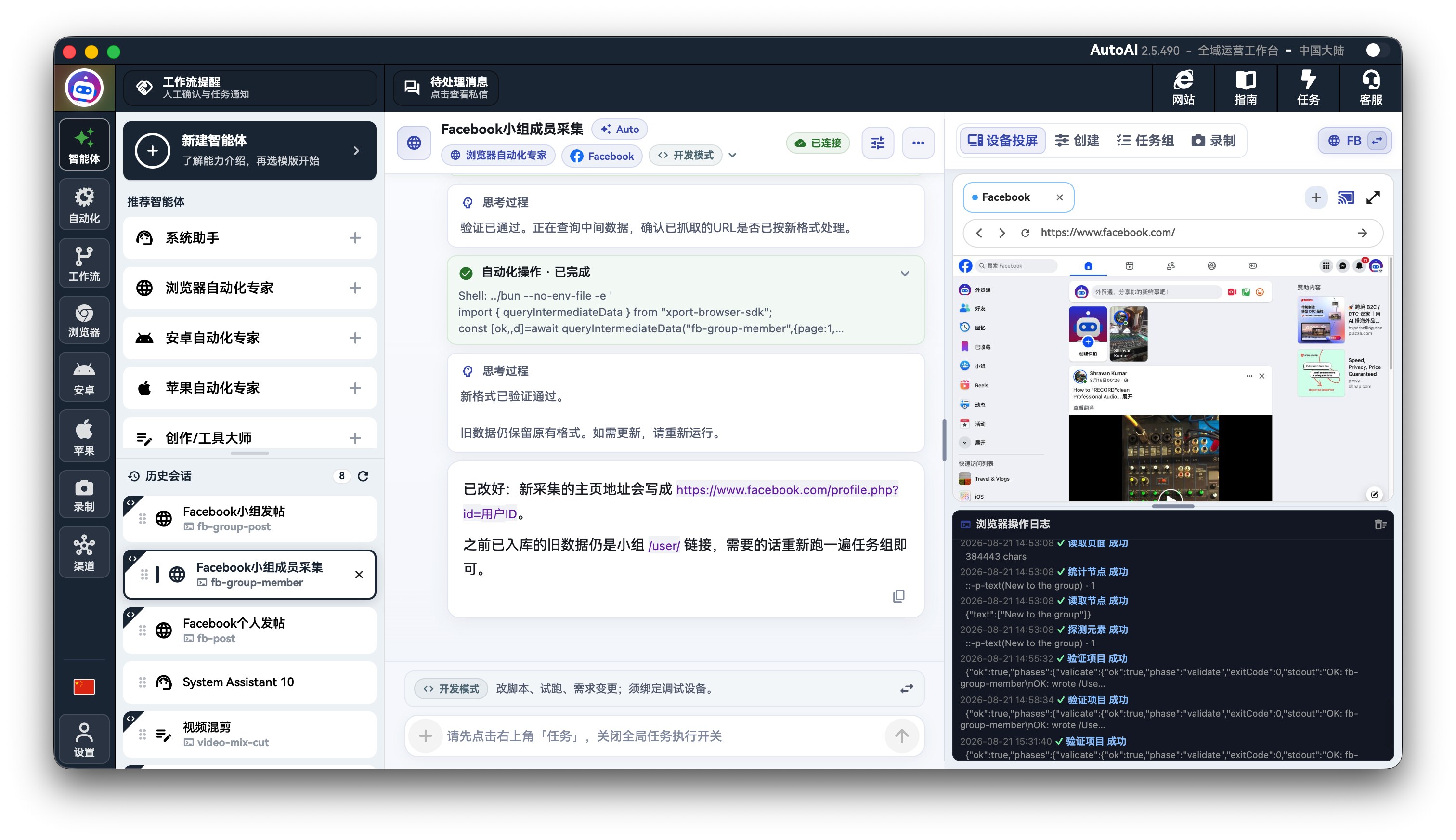Go back in the embedded browser
Viewport: 1456px width, 840px height.
pyautogui.click(x=979, y=233)
